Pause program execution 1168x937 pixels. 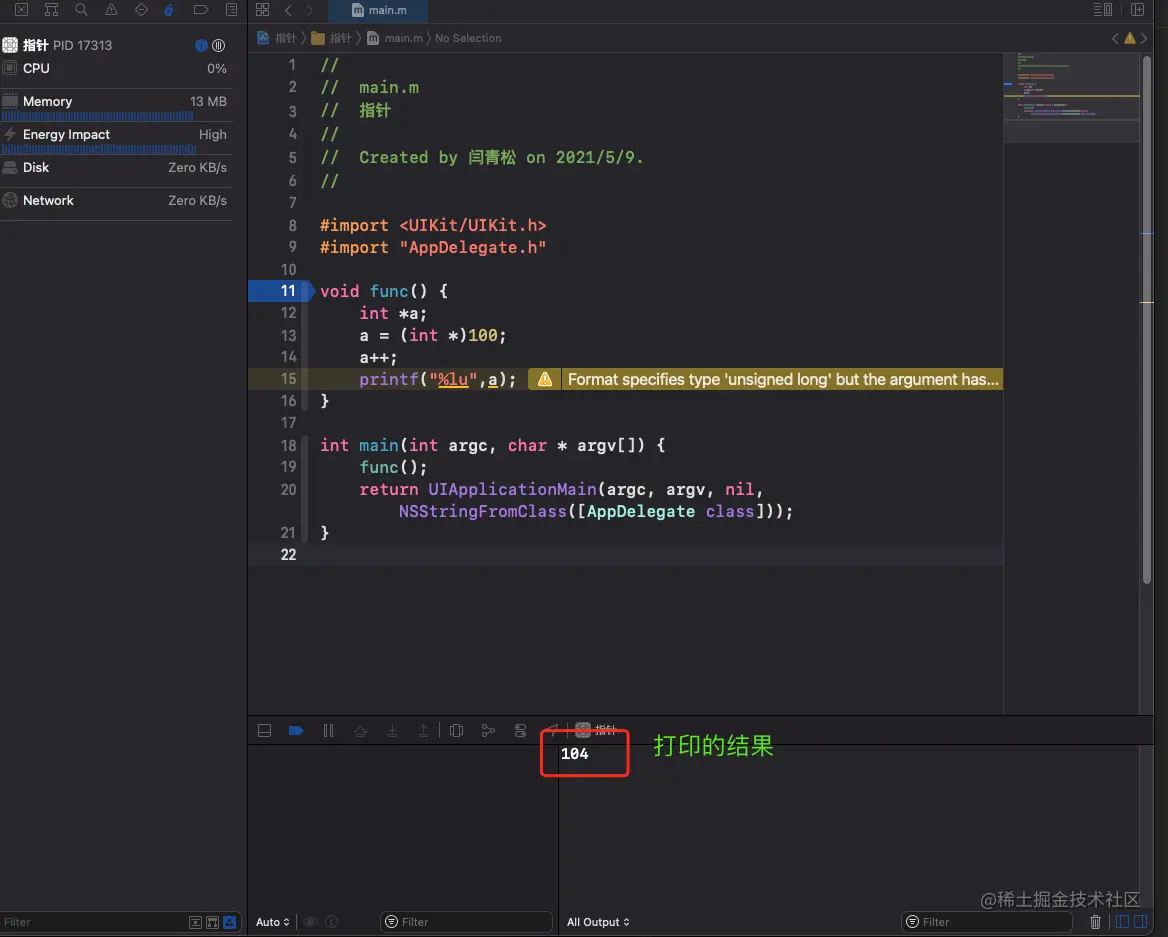(x=328, y=731)
